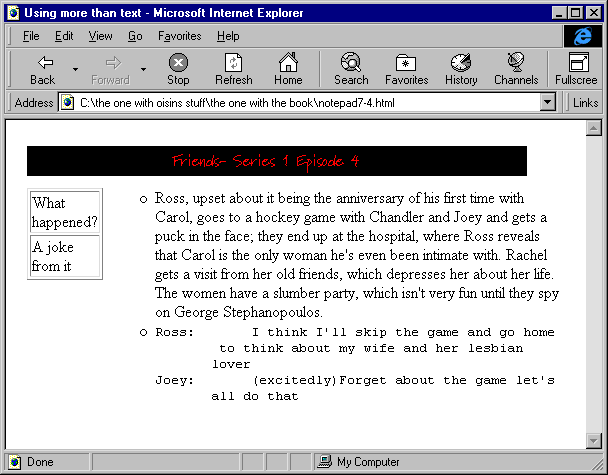Click the page icon in the address bar
608x475 pixels.
click(x=68, y=103)
